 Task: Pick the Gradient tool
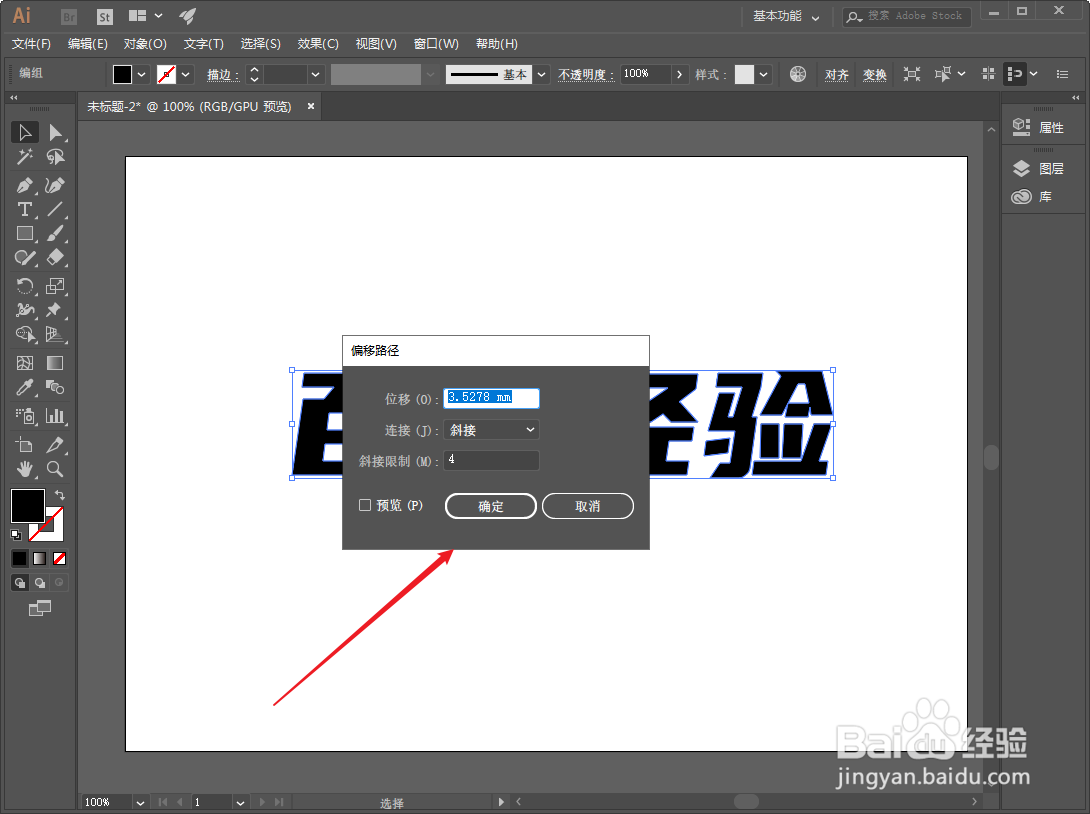(x=55, y=363)
